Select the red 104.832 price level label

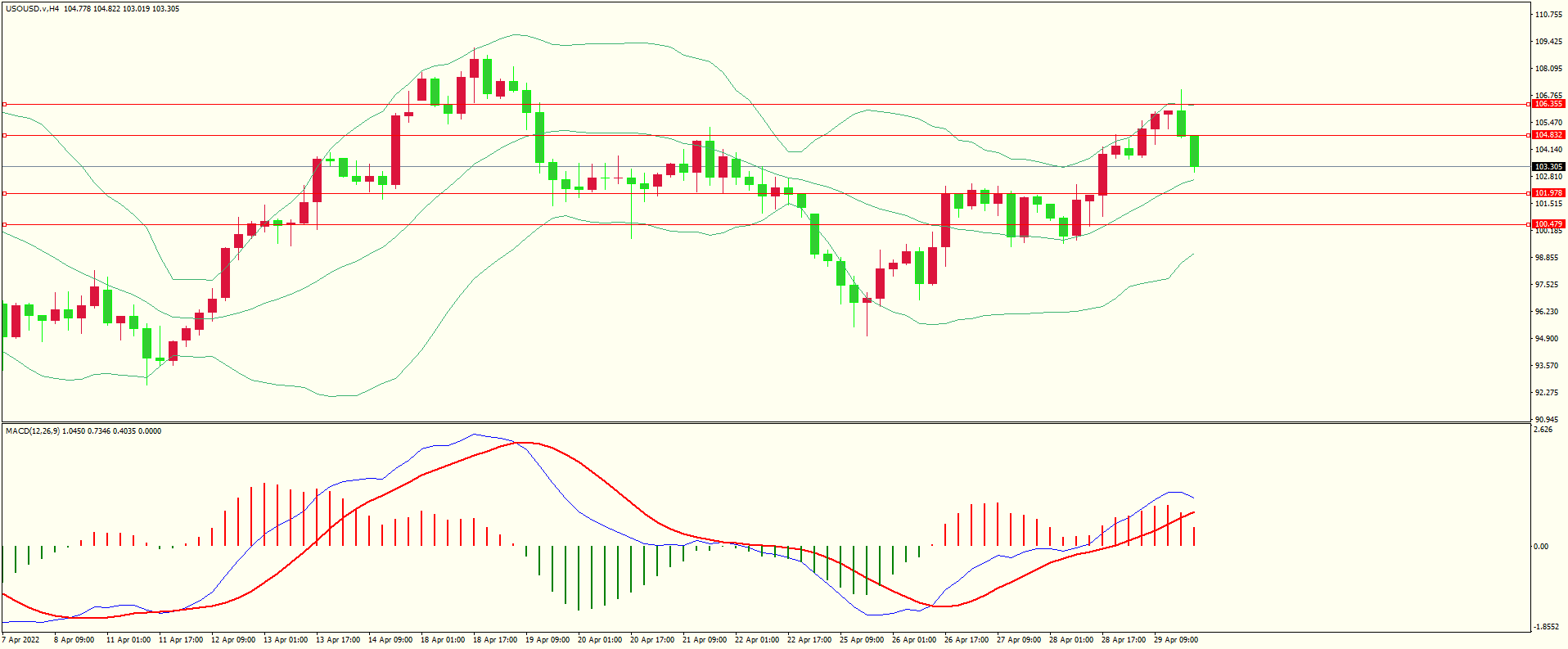point(1548,135)
